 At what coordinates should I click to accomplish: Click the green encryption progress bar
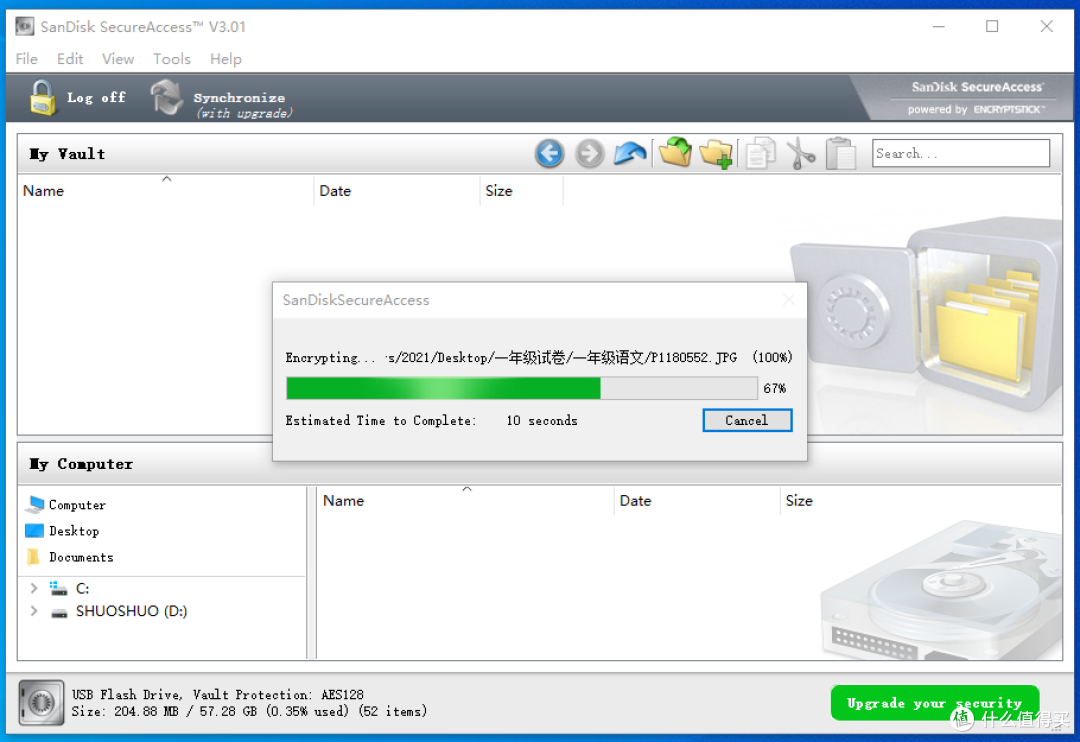522,388
